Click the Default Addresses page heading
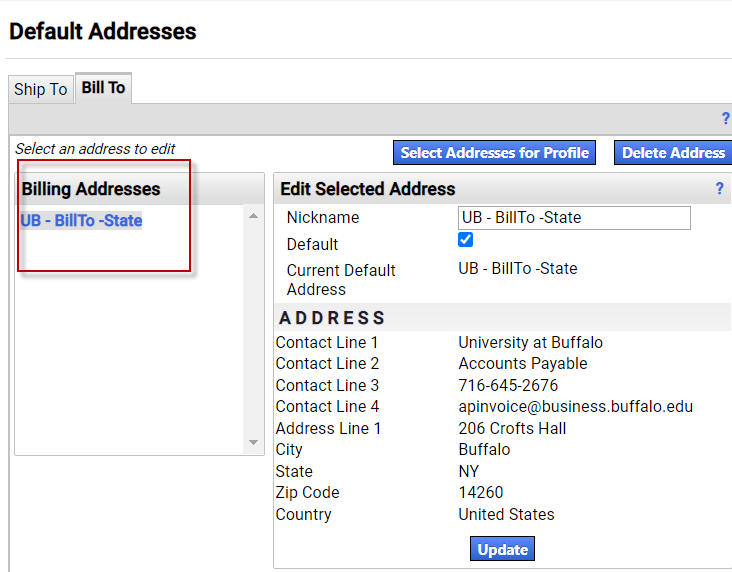Viewport: 732px width, 572px height. tap(103, 31)
